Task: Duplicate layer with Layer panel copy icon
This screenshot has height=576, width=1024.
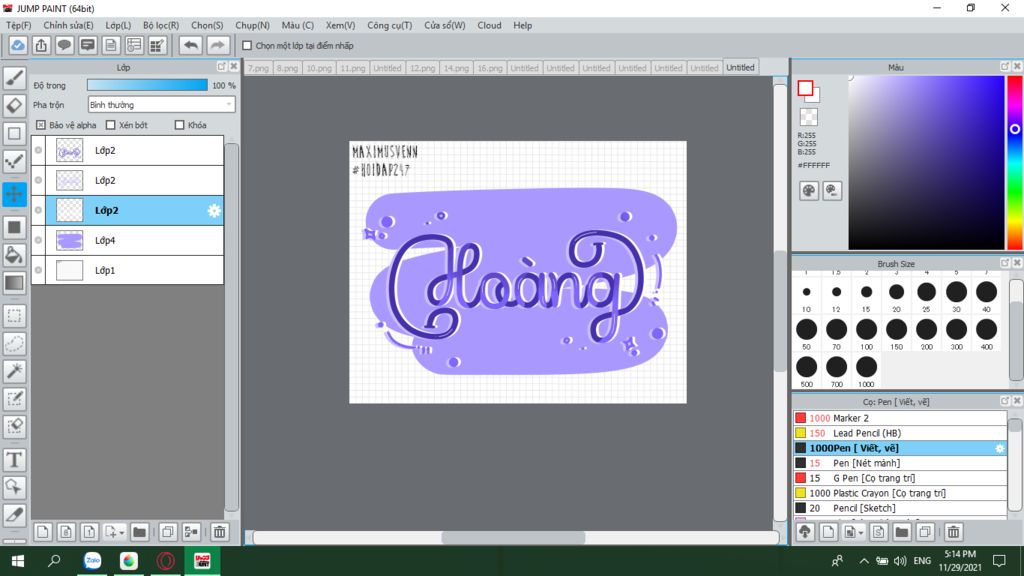Action: (x=168, y=532)
